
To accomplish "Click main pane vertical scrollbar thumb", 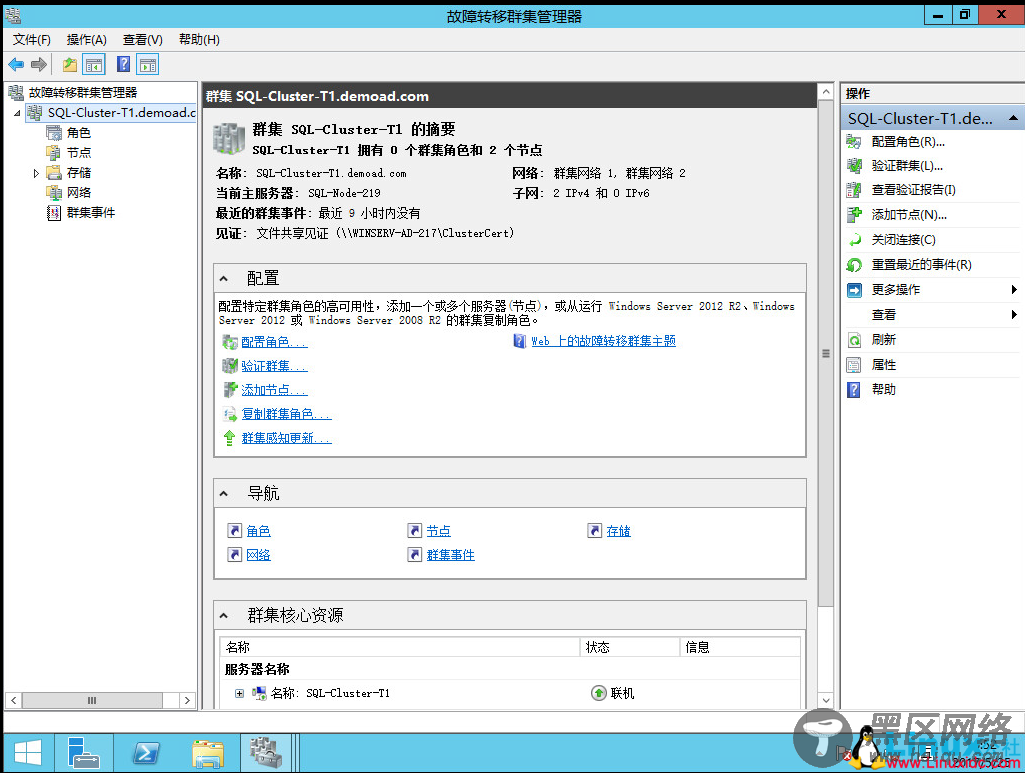I will tap(826, 354).
